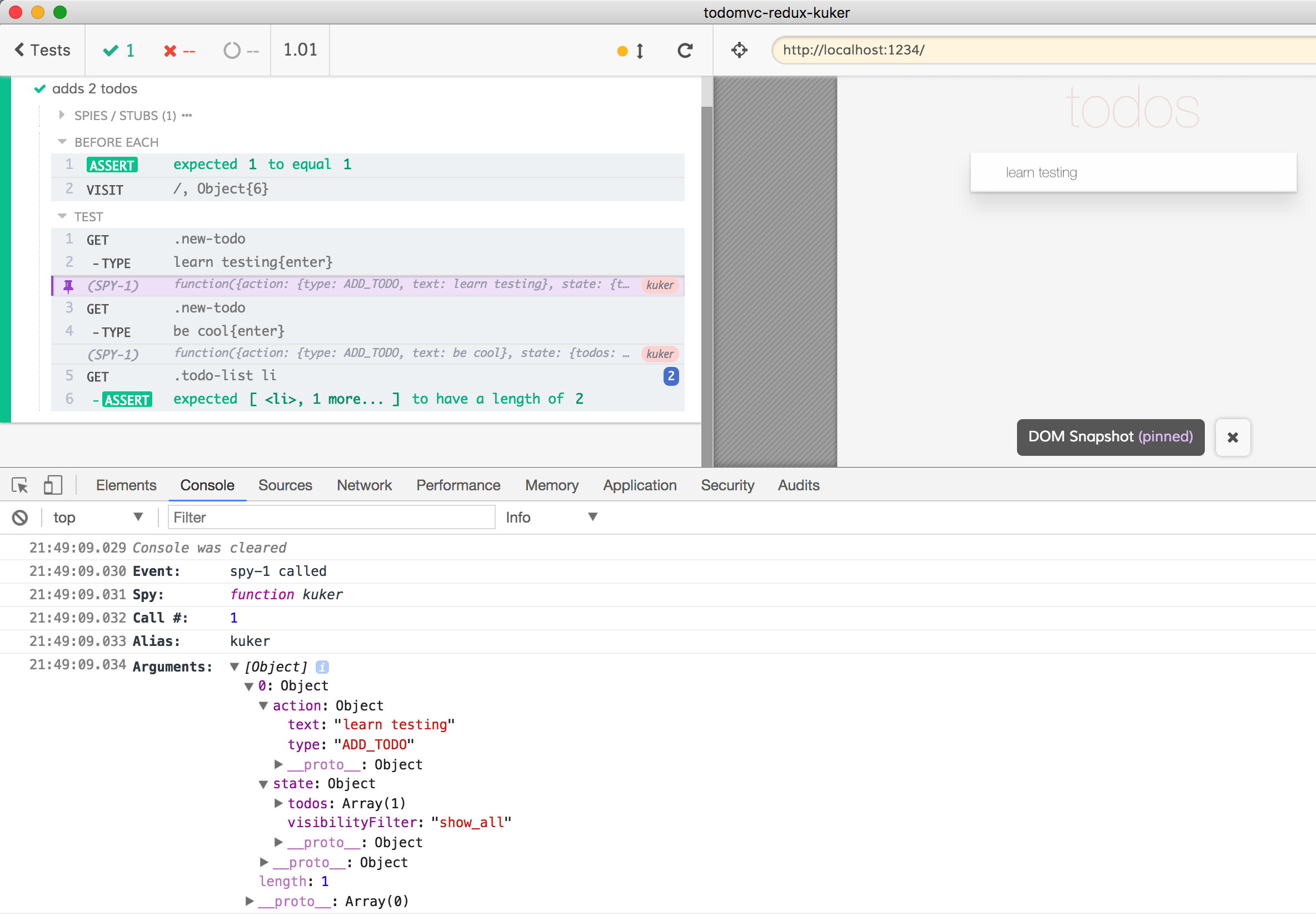Switch to the Elements tab
The image size is (1316, 915).
point(126,486)
